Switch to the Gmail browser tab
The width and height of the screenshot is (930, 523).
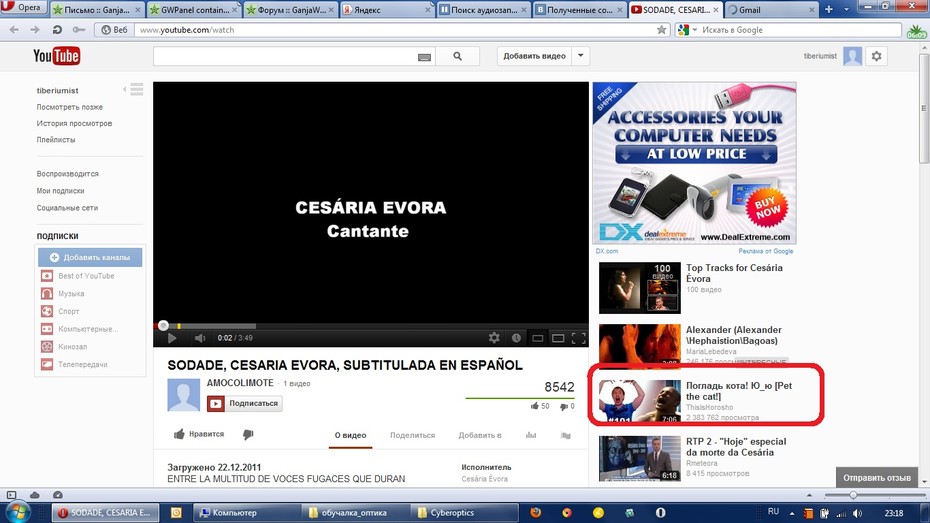[x=770, y=9]
